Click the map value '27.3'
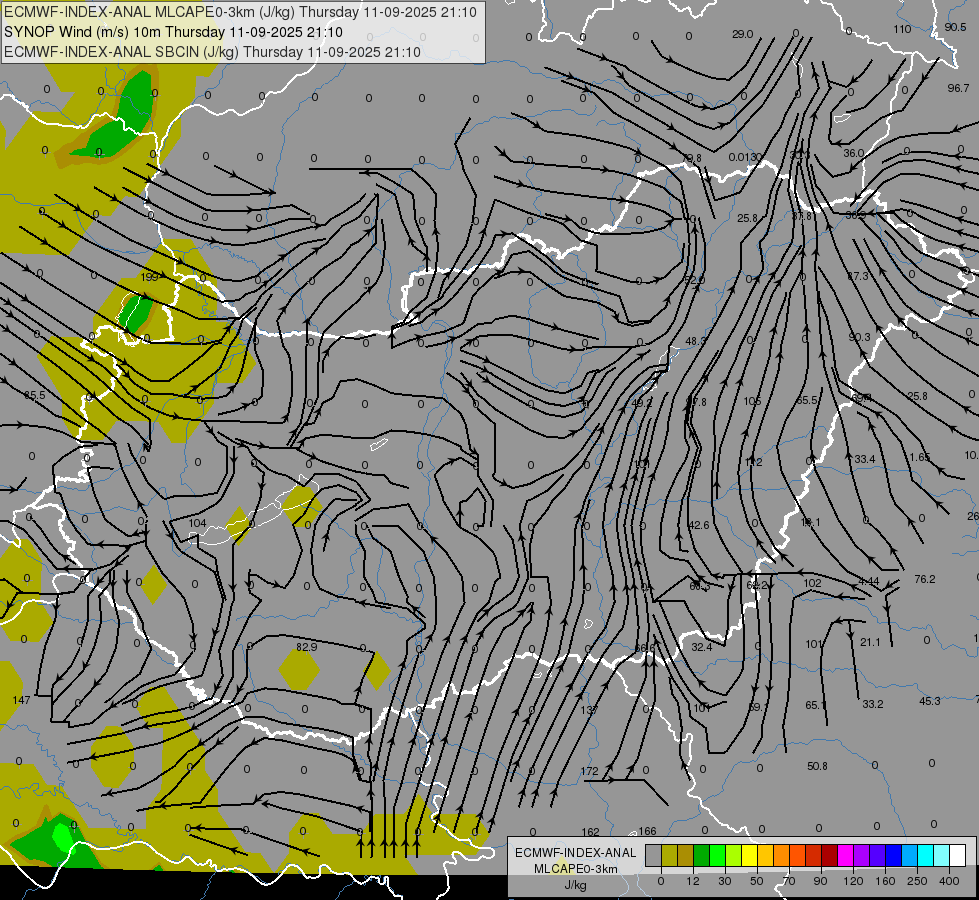This screenshot has height=900, width=979. click(857, 275)
